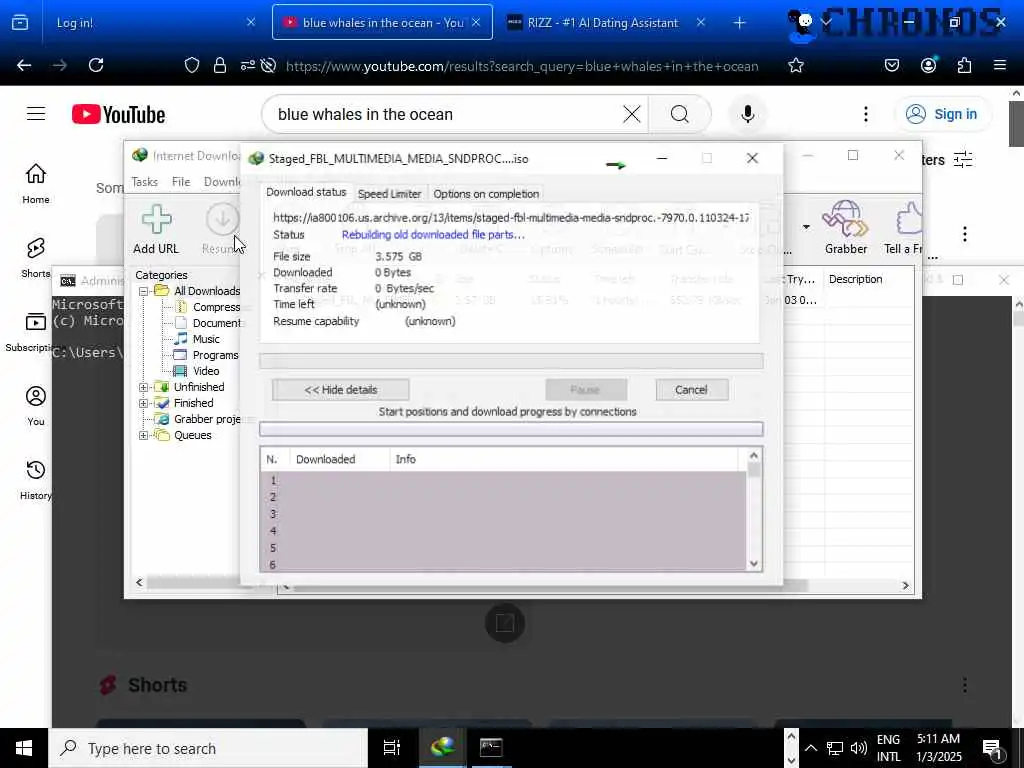Open Firefox View tab overview icon

(x=20, y=23)
